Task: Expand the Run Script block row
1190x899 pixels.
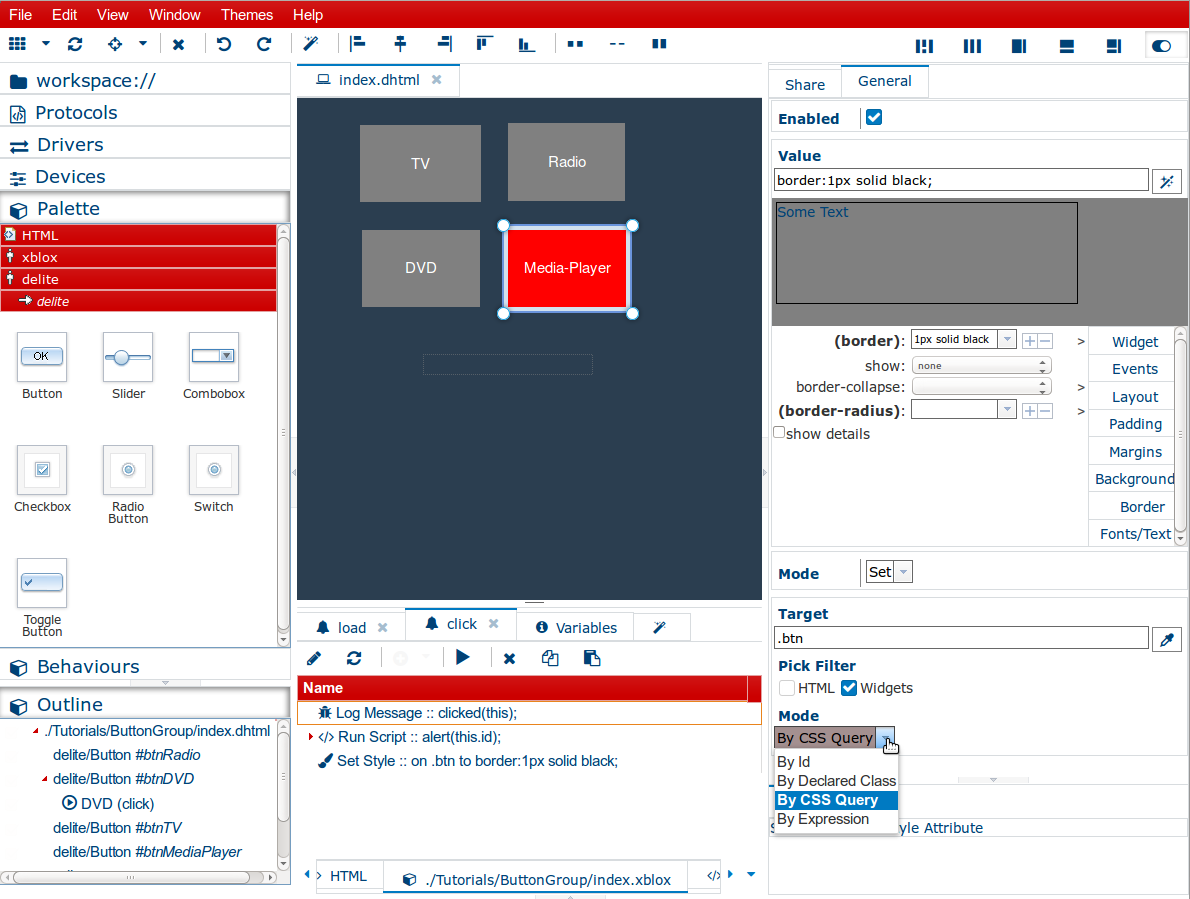Action: tap(310, 737)
